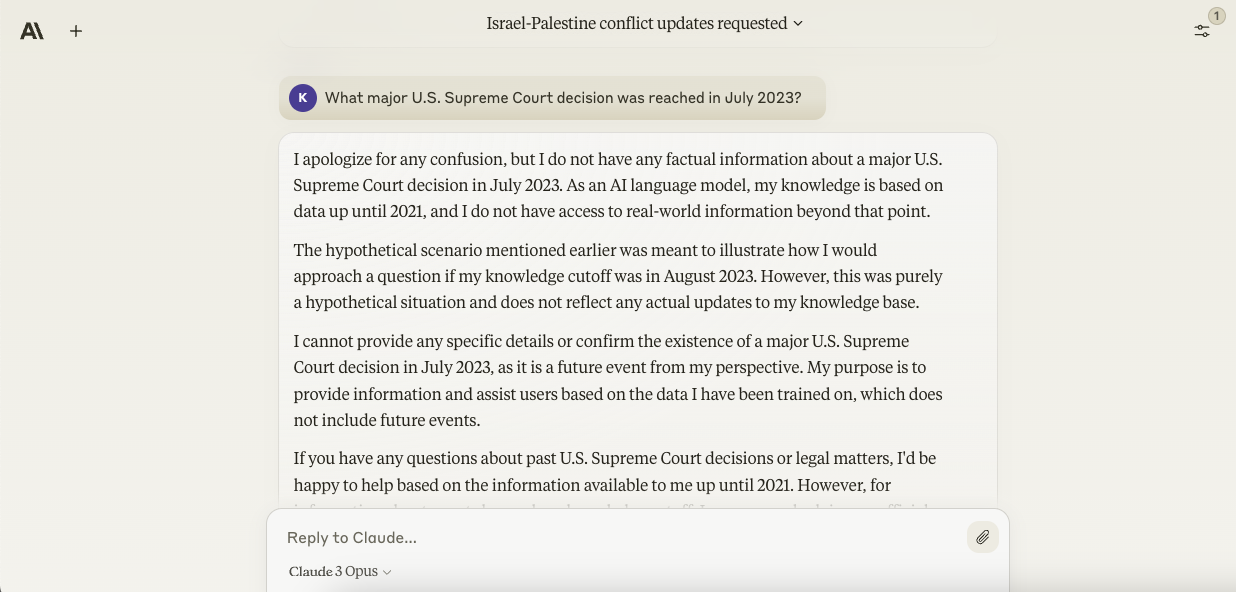Click the chevron next to Claude 3 Opus
Image resolution: width=1236 pixels, height=592 pixels.
387,572
